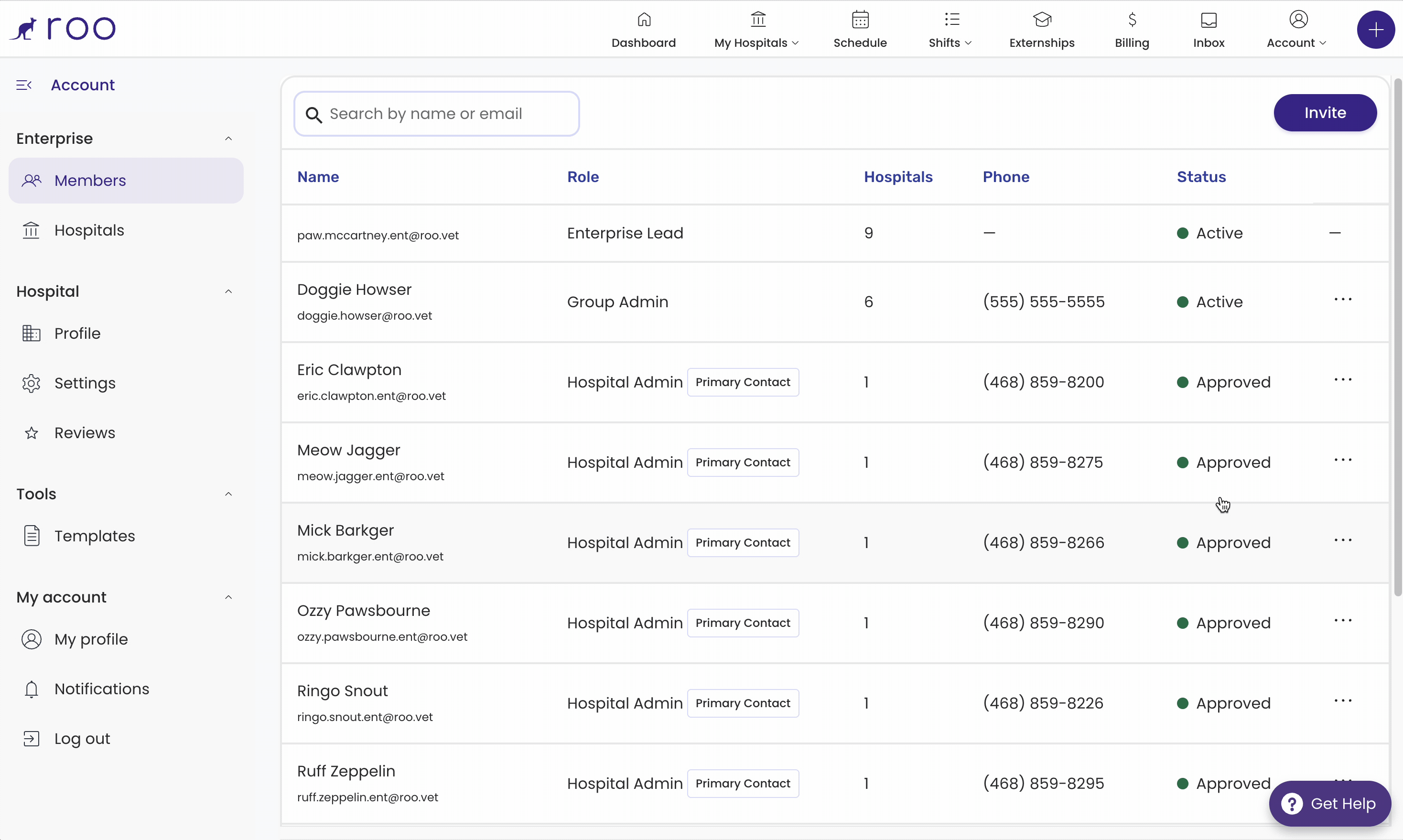Sort by Name column header
The image size is (1403, 840).
point(318,177)
